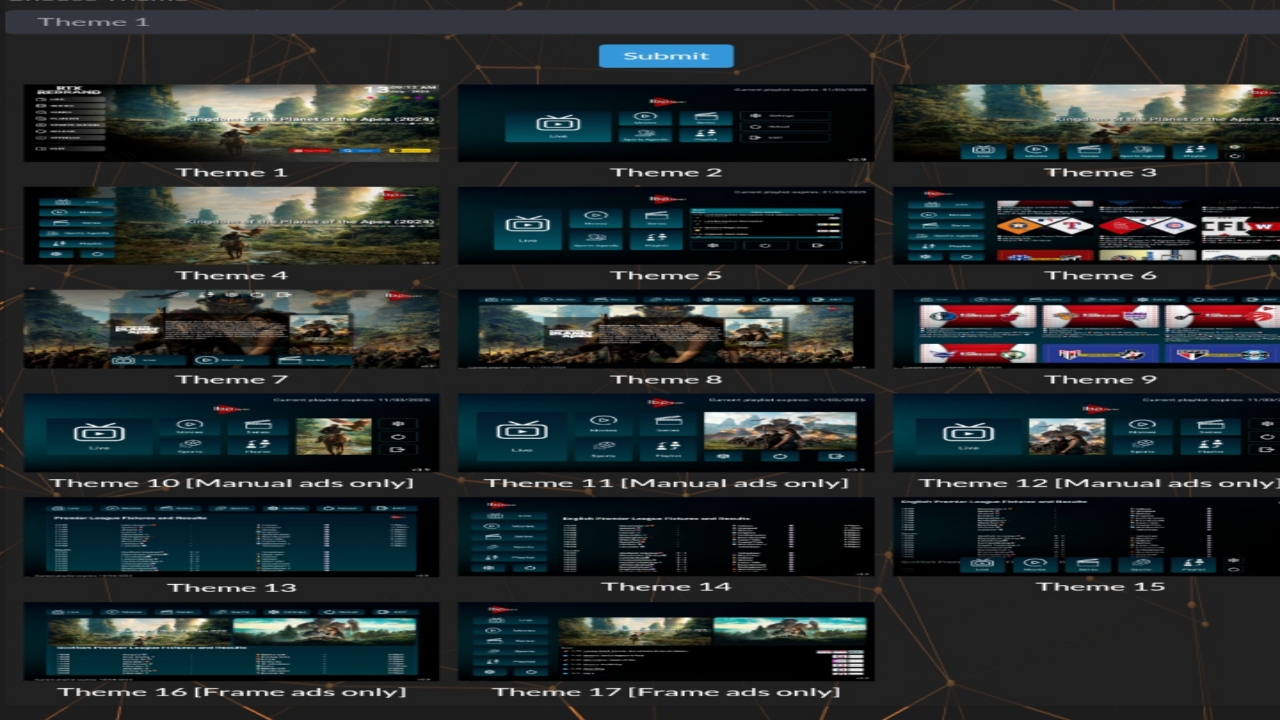1280x720 pixels.
Task: Click the "Theme 1" caption label
Action: pyautogui.click(x=231, y=172)
